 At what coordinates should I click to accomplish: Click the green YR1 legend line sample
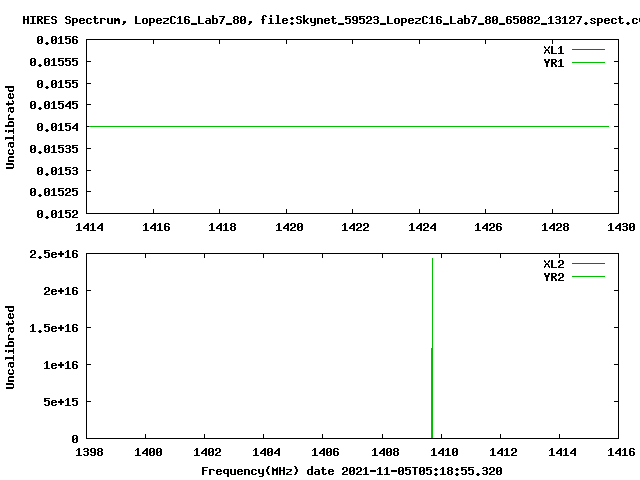click(588, 62)
